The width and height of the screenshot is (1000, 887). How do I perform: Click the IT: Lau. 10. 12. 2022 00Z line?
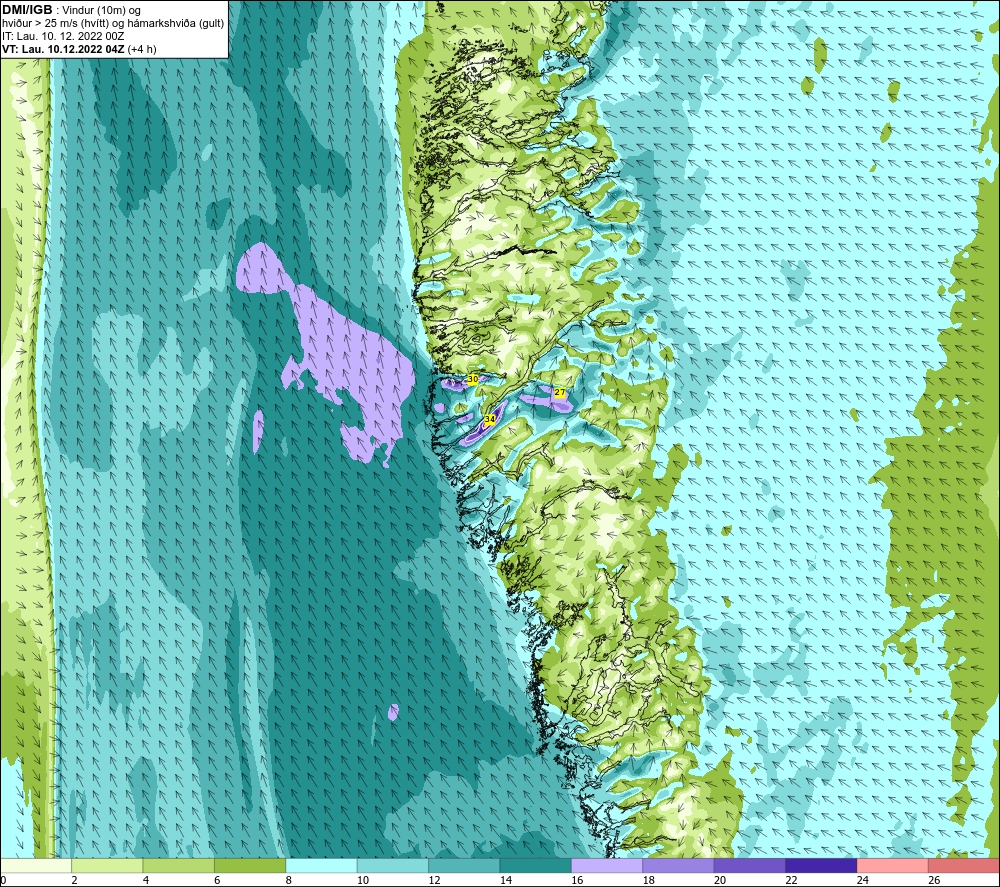point(62,36)
